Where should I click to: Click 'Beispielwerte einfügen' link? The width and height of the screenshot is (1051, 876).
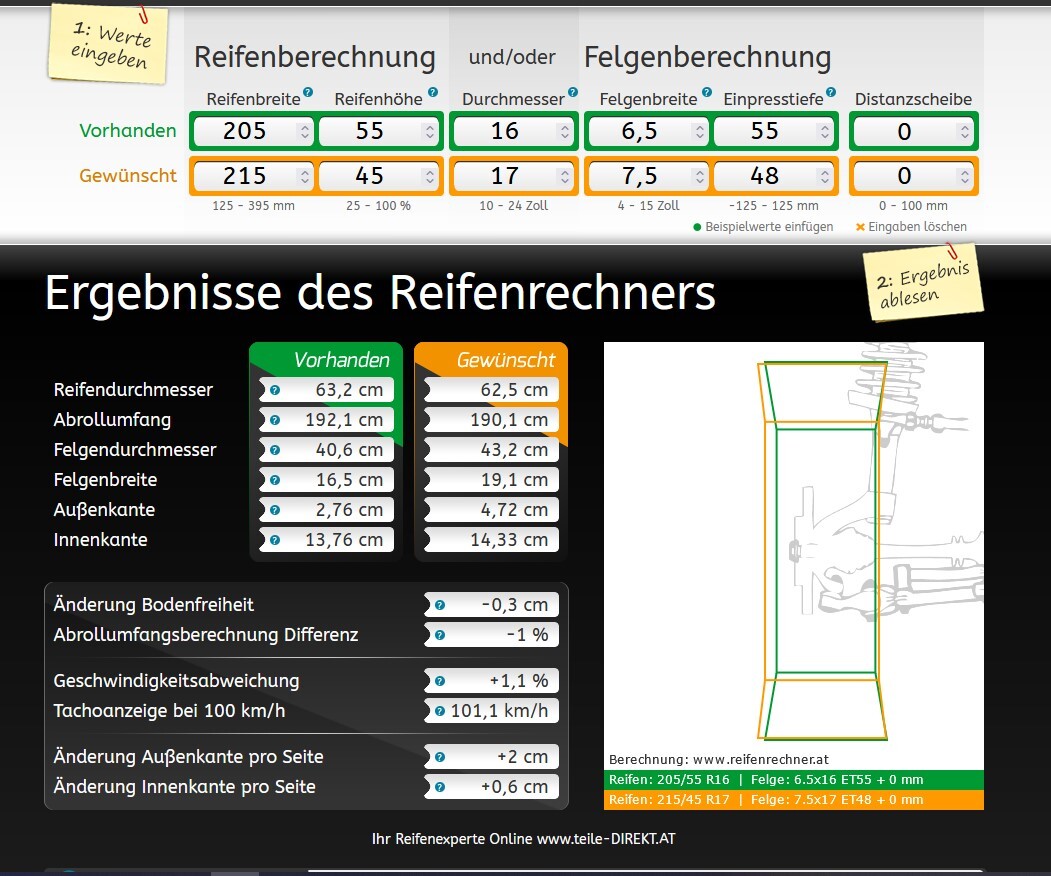coord(768,227)
